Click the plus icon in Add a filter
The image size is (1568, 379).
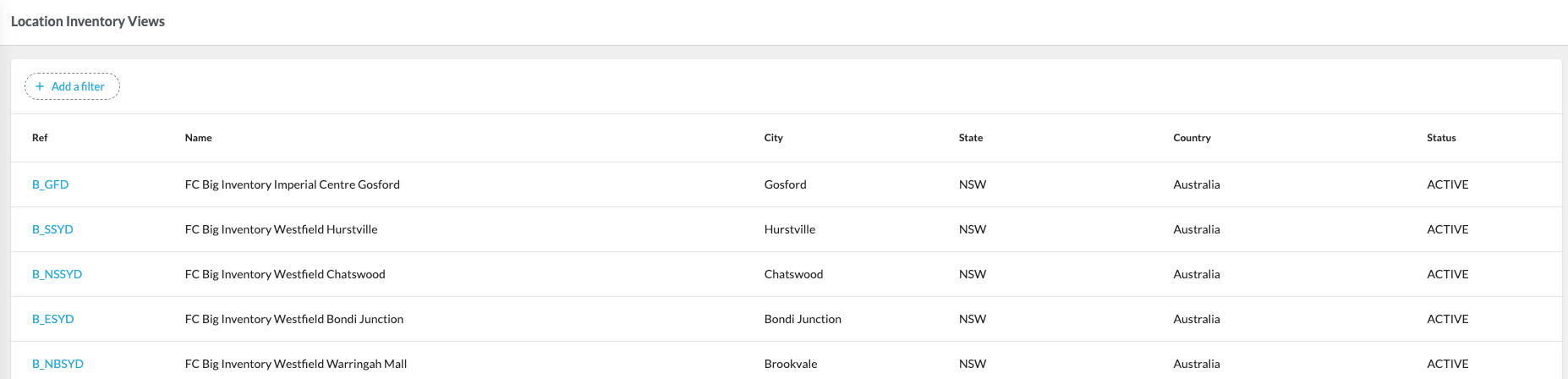coord(40,86)
